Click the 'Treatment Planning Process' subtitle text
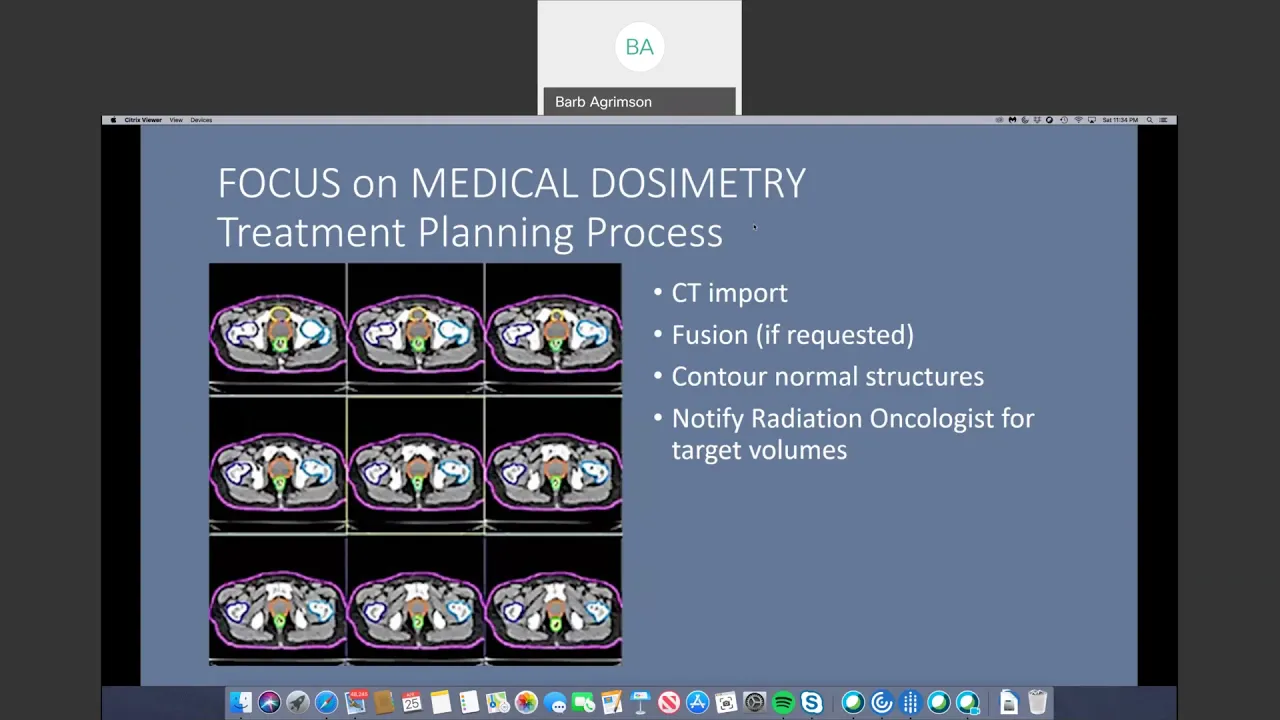 tap(469, 232)
